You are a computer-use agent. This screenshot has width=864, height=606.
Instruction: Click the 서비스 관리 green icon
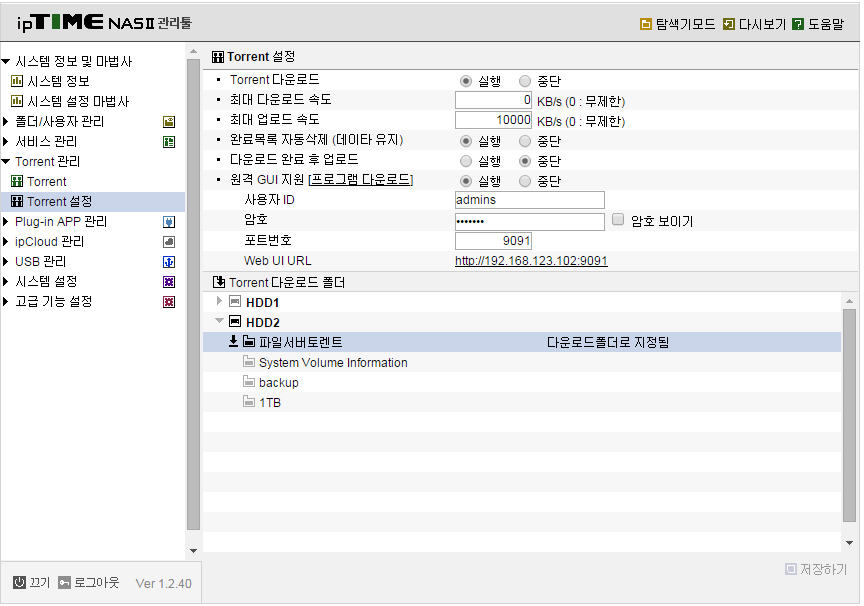click(x=169, y=142)
